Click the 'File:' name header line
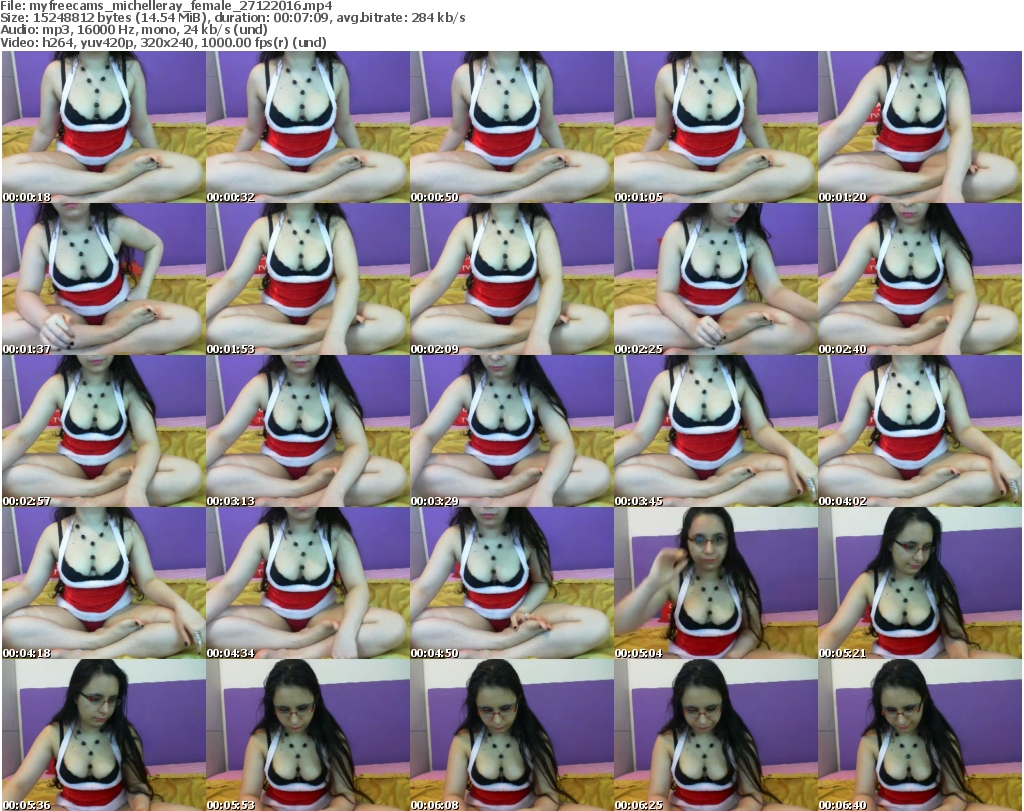1024x811 pixels. click(x=167, y=6)
